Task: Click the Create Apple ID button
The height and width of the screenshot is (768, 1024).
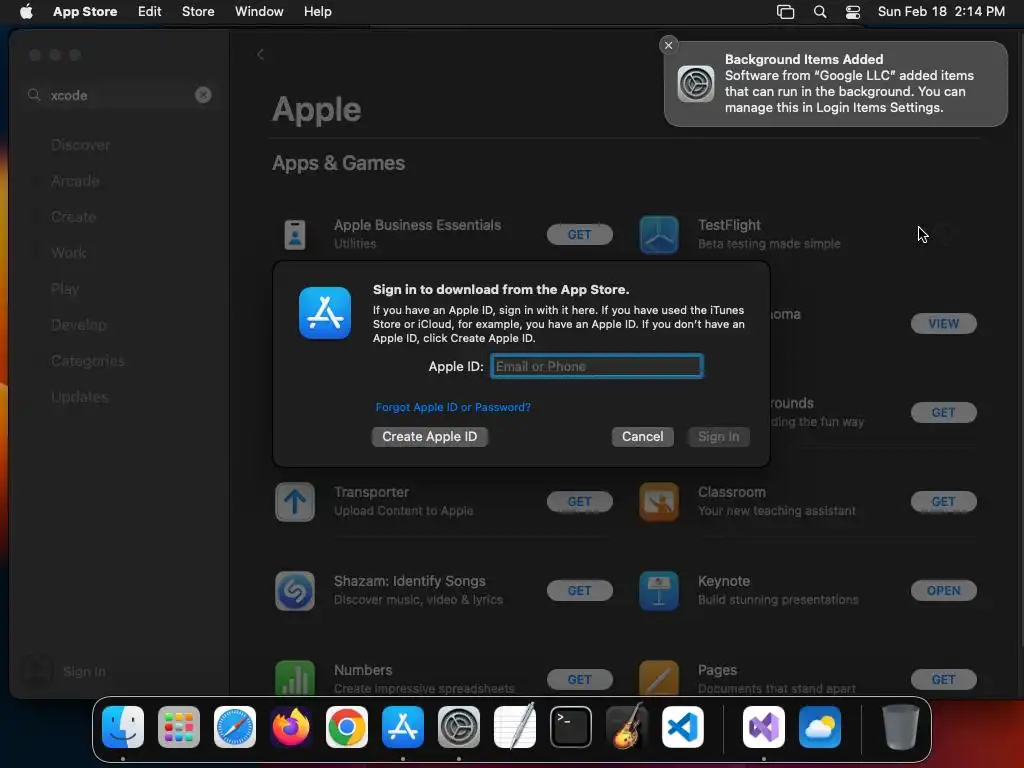Action: [x=430, y=436]
